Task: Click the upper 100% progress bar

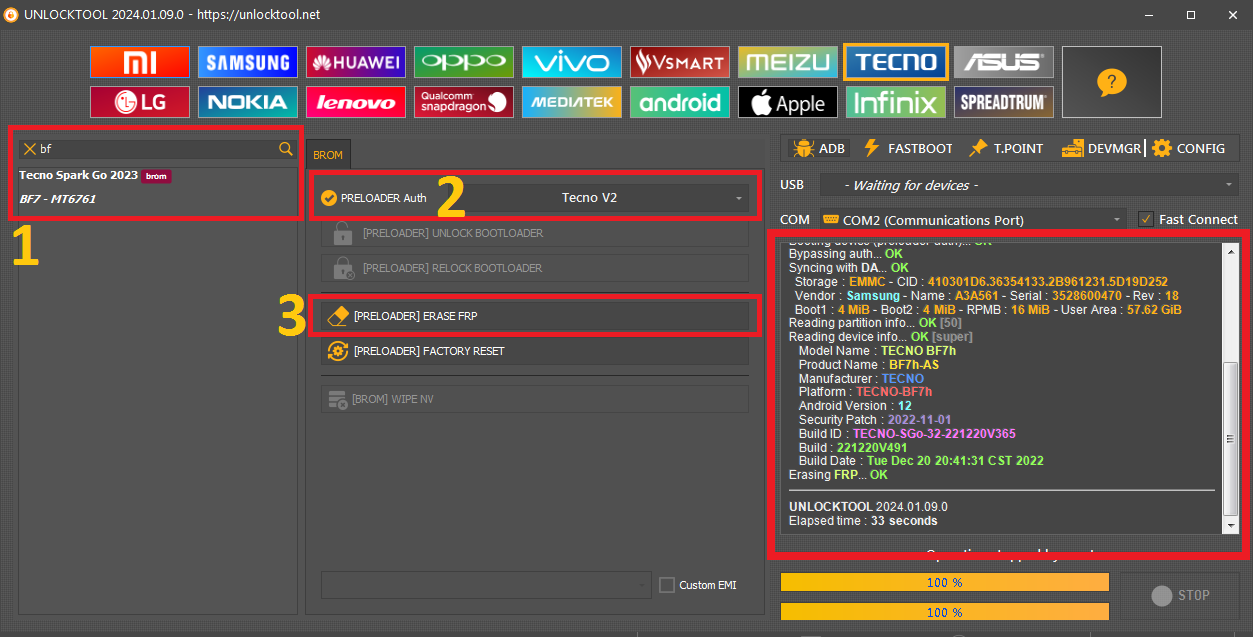Action: (x=944, y=582)
